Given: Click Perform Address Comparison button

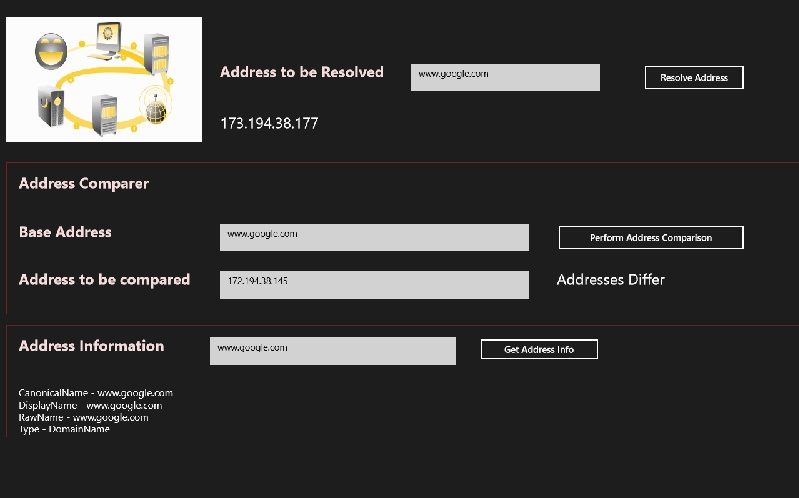Looking at the screenshot, I should tap(651, 238).
